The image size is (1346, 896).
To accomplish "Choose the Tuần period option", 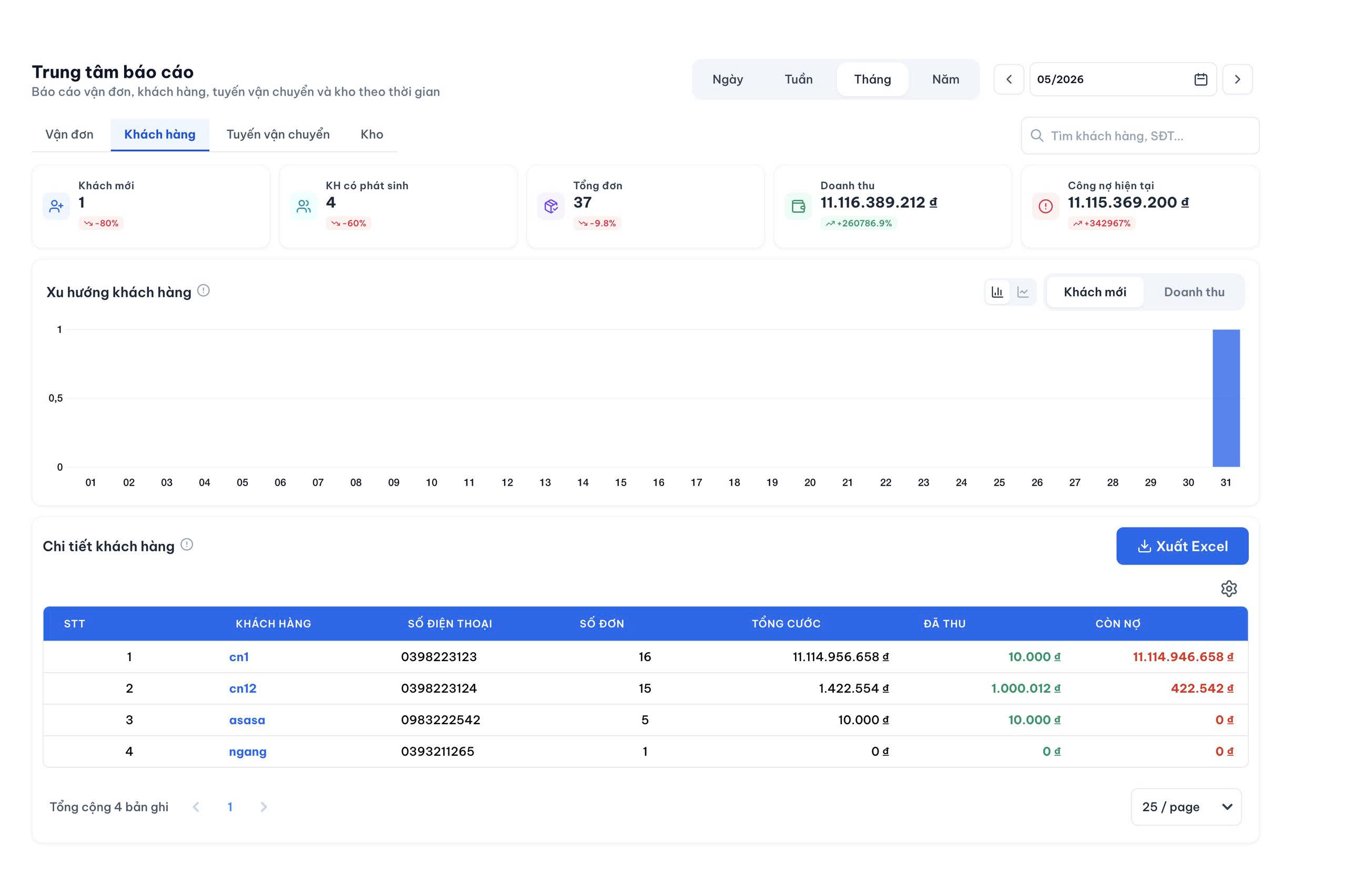I will [799, 79].
